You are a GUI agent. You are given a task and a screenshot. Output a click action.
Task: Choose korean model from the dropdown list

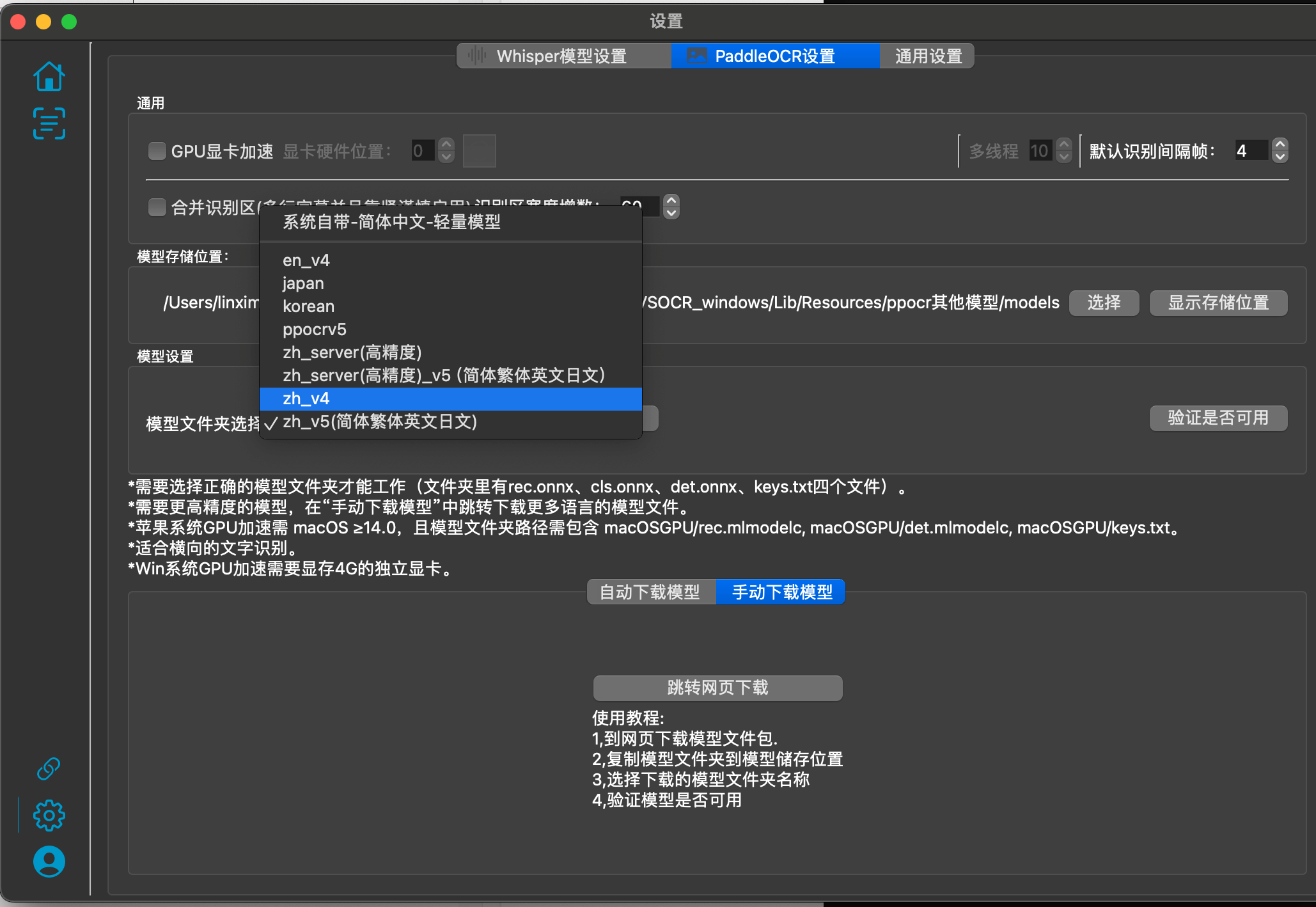click(x=451, y=306)
